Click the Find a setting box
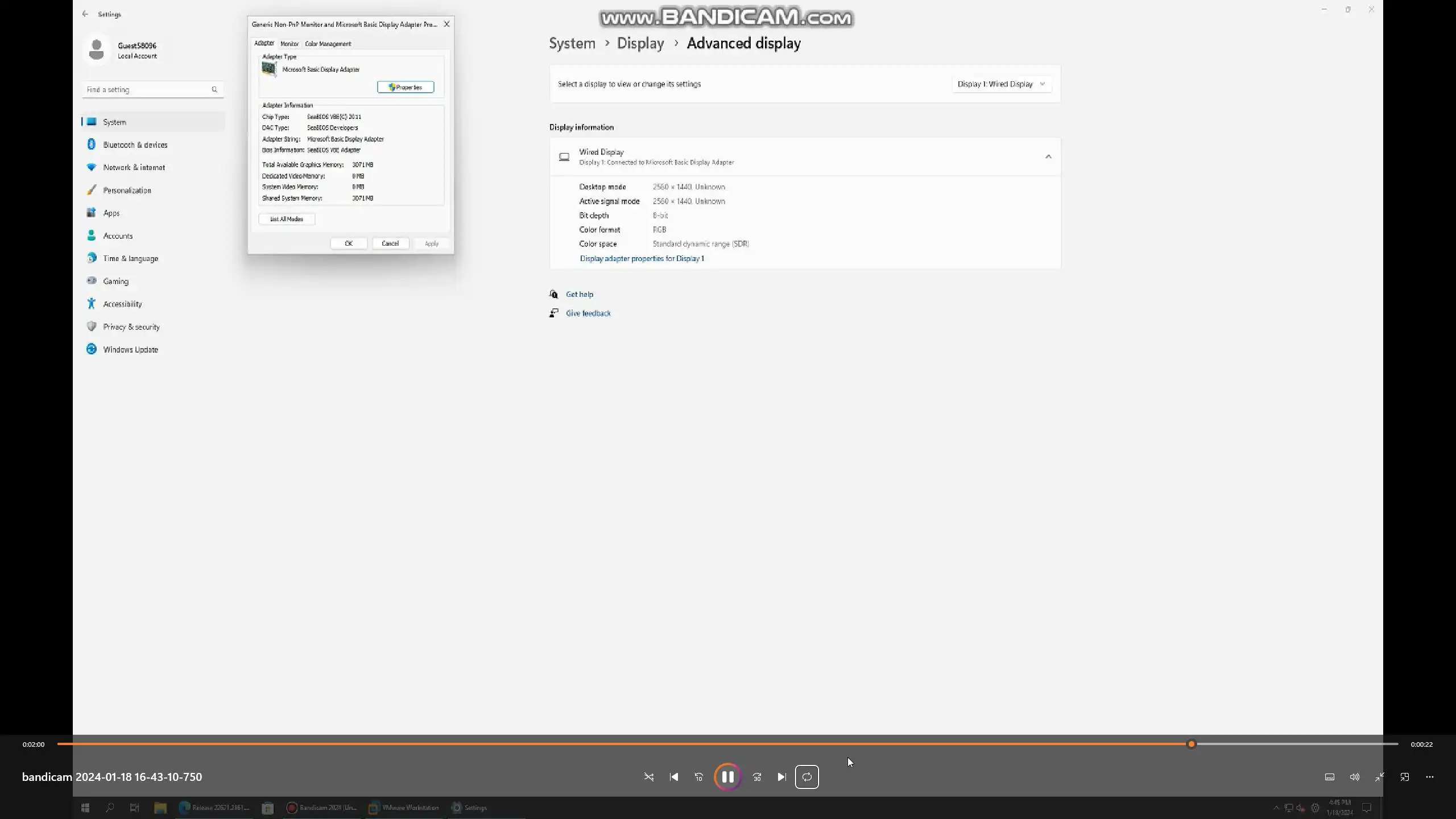Viewport: 1456px width, 819px height. 148,89
